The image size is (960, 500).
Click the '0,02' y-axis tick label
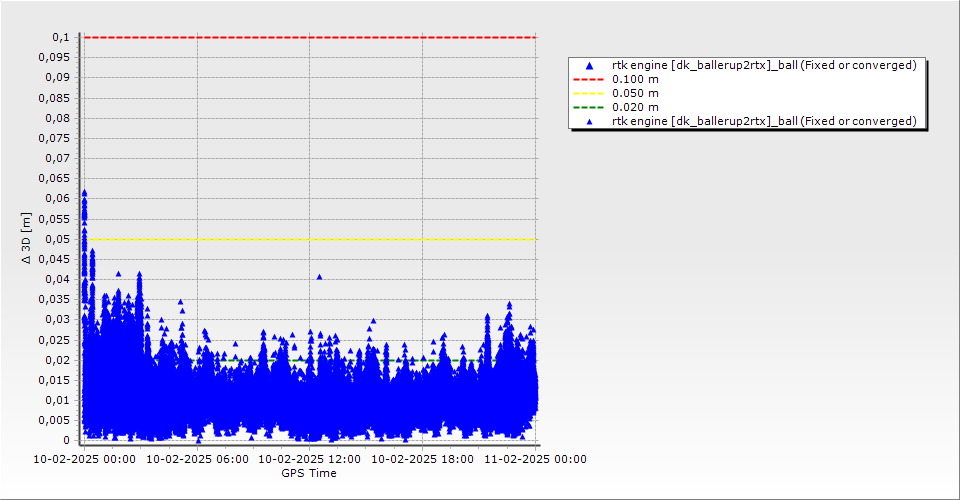click(x=58, y=360)
